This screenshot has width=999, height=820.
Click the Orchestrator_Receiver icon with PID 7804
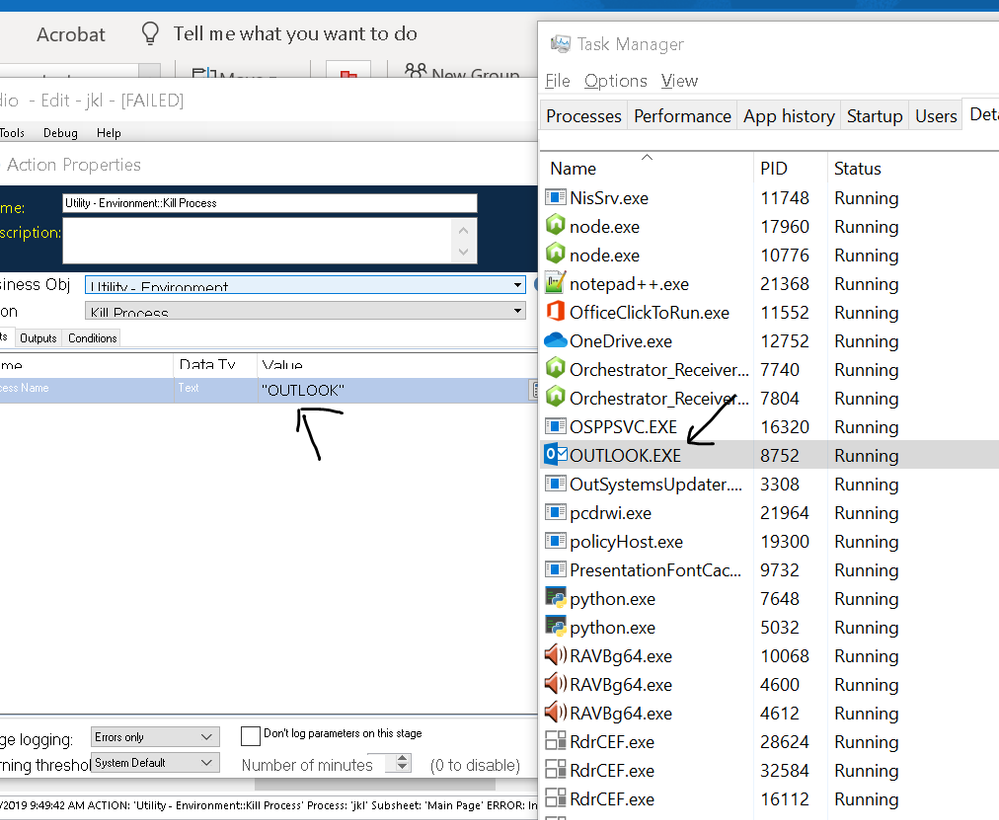coord(556,397)
